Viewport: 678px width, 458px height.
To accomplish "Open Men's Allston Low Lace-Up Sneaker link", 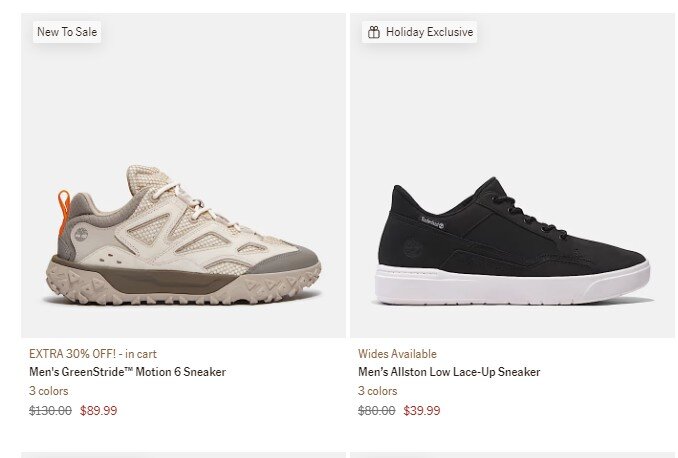I will click(449, 372).
